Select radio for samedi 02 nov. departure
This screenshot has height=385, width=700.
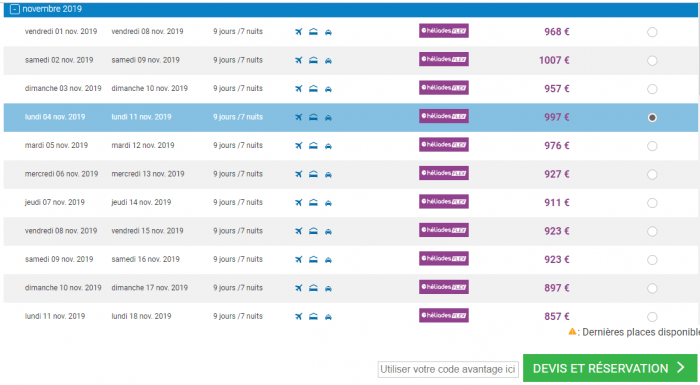tap(652, 61)
